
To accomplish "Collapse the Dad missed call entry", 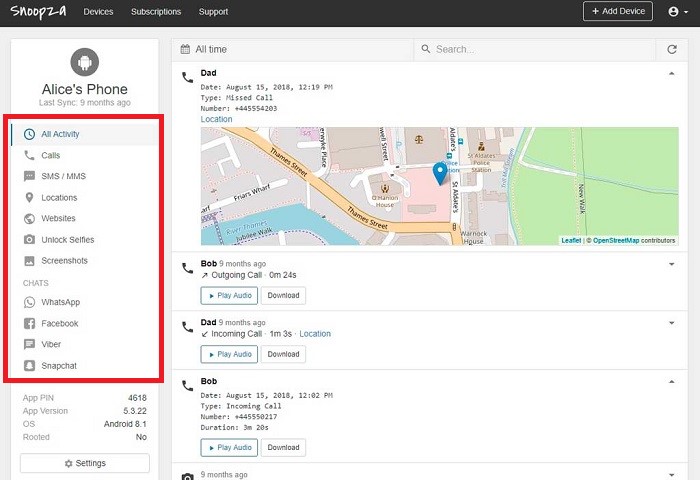I will coord(671,73).
